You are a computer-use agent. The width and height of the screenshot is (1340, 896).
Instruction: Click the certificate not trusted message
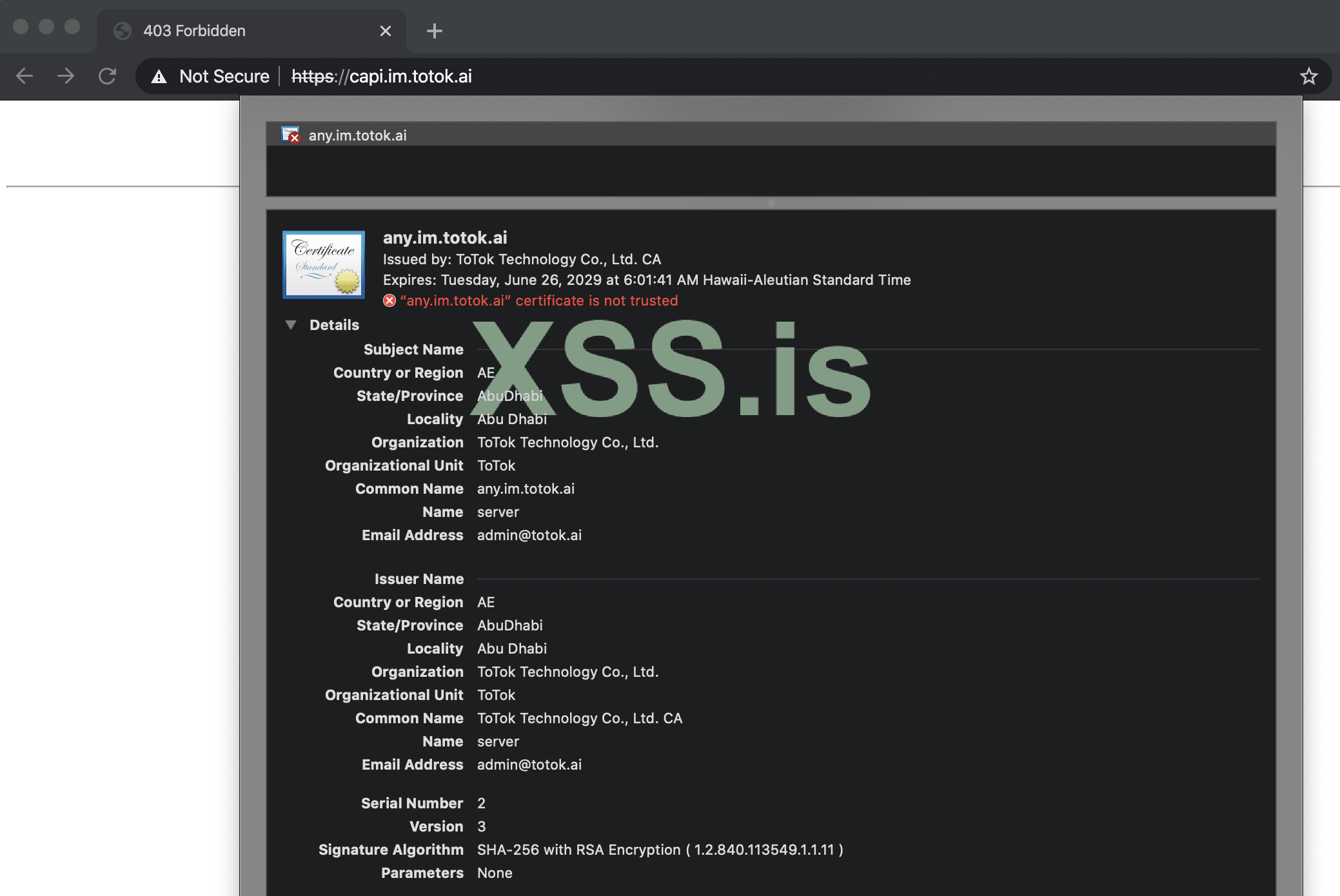[x=538, y=300]
